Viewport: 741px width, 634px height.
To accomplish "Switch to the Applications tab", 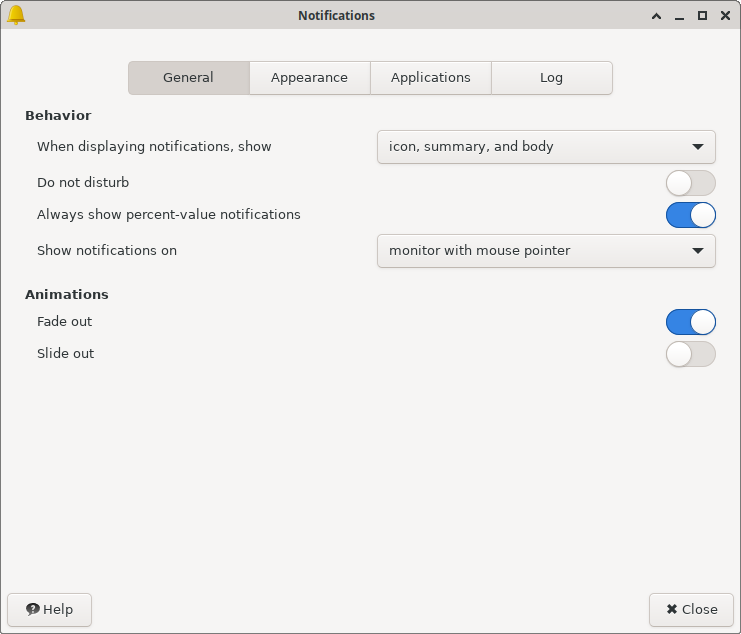I will click(431, 78).
